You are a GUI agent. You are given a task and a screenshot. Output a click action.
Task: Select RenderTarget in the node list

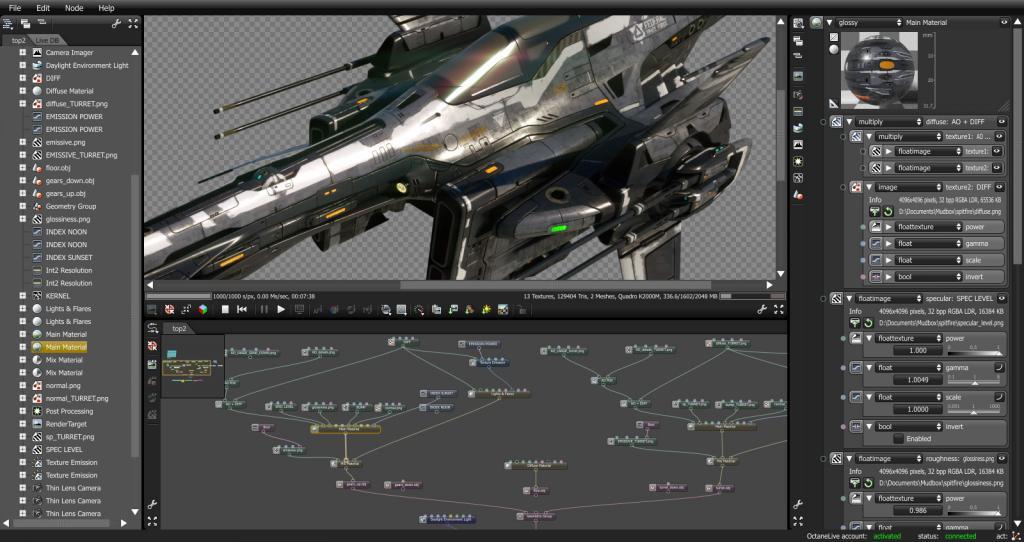66,424
